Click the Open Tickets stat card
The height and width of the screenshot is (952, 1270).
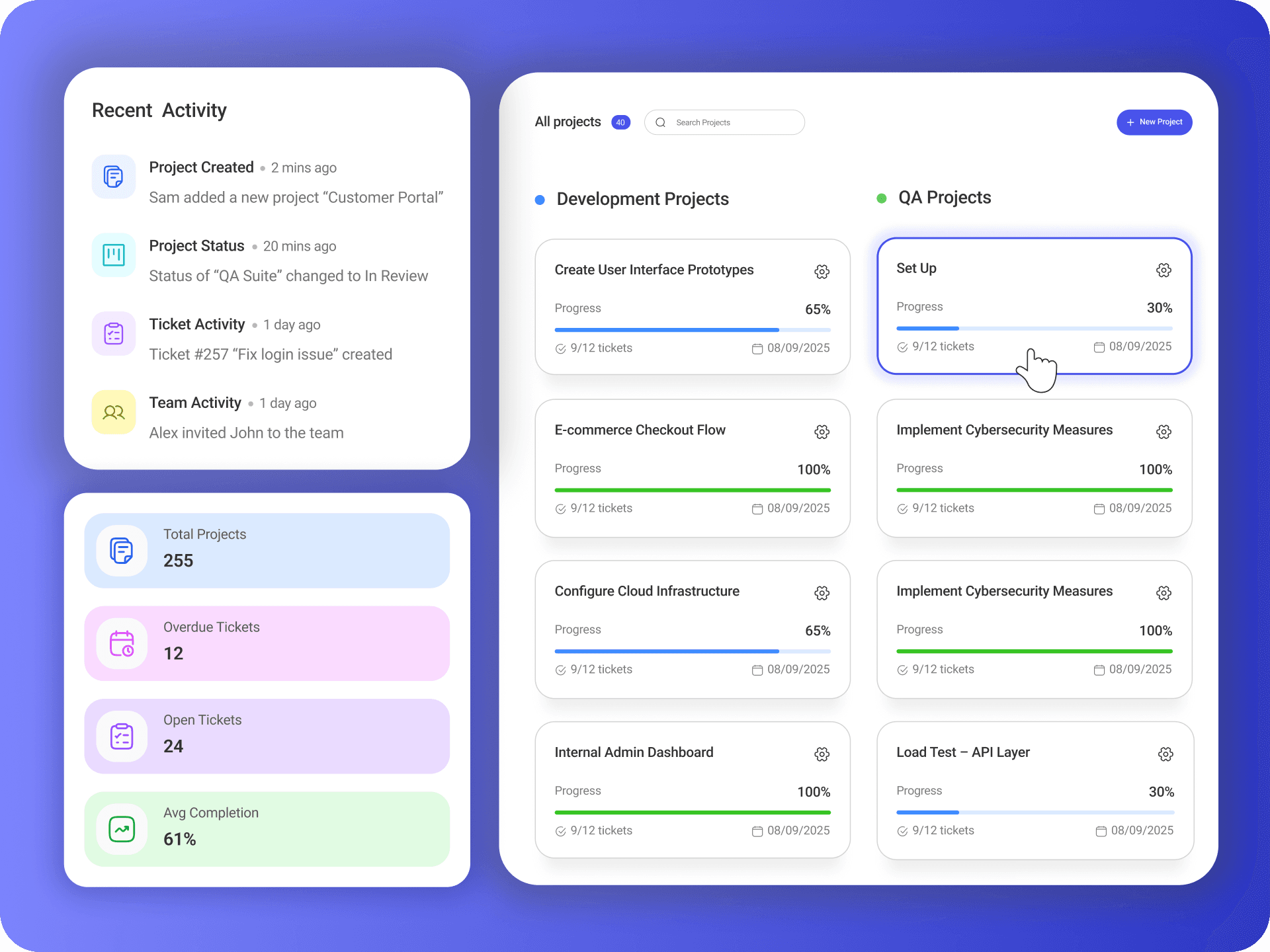[267, 736]
